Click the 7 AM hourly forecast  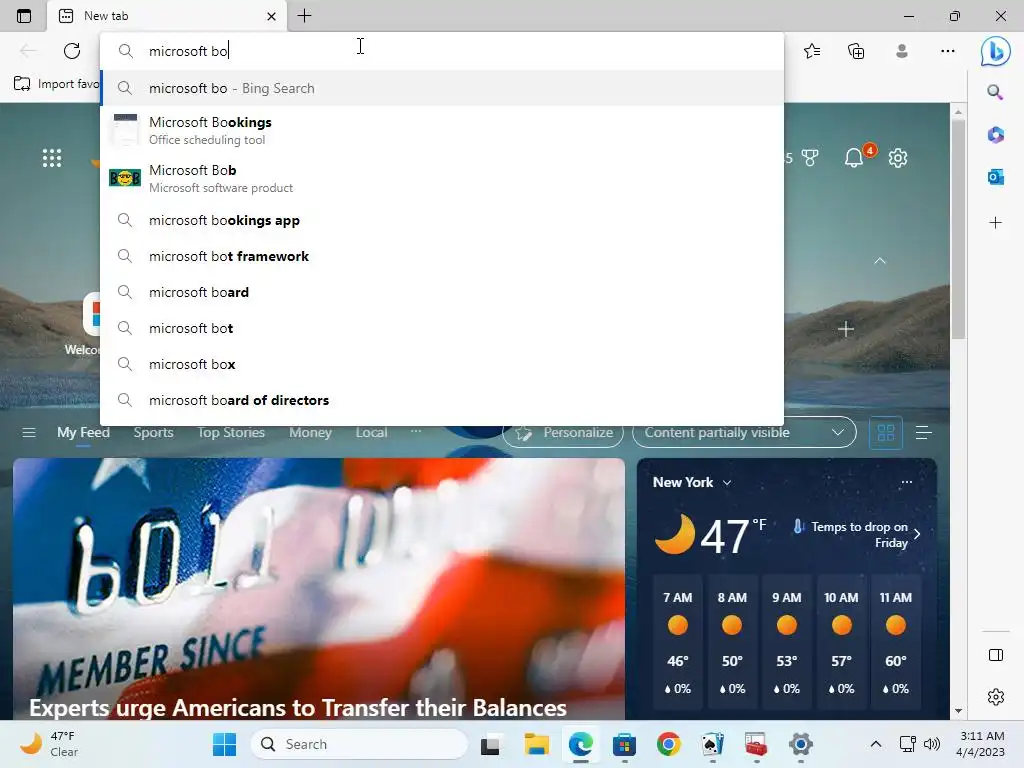pyautogui.click(x=678, y=643)
